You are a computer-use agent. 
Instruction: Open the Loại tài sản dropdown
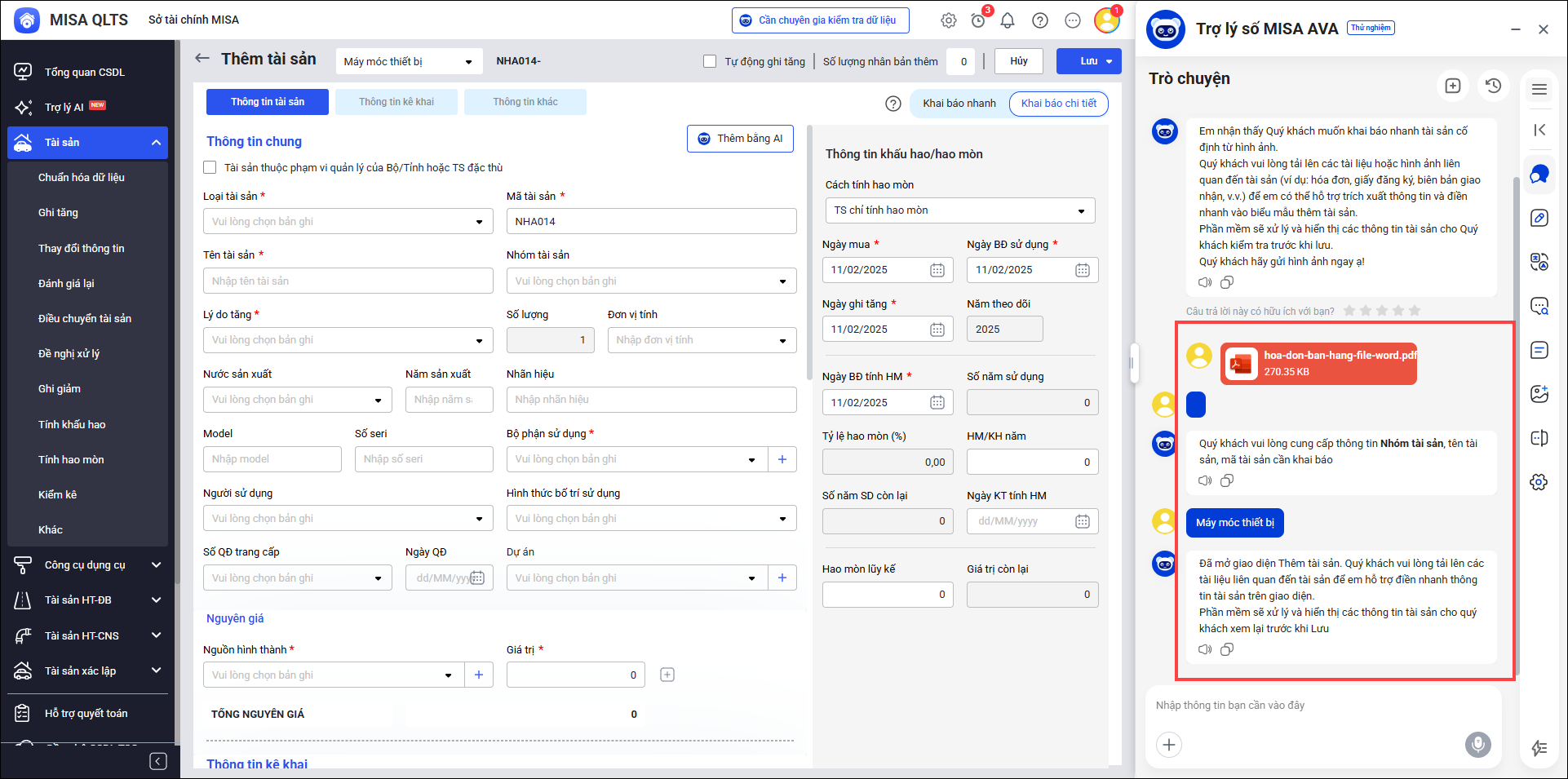pyautogui.click(x=348, y=222)
